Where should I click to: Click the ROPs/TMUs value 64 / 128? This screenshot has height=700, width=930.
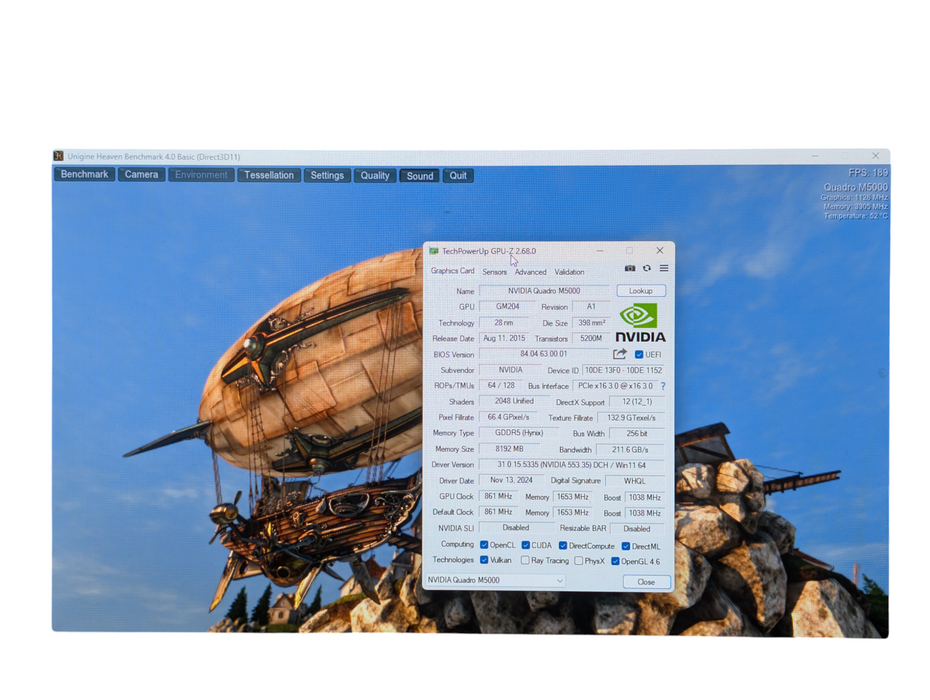pos(501,386)
